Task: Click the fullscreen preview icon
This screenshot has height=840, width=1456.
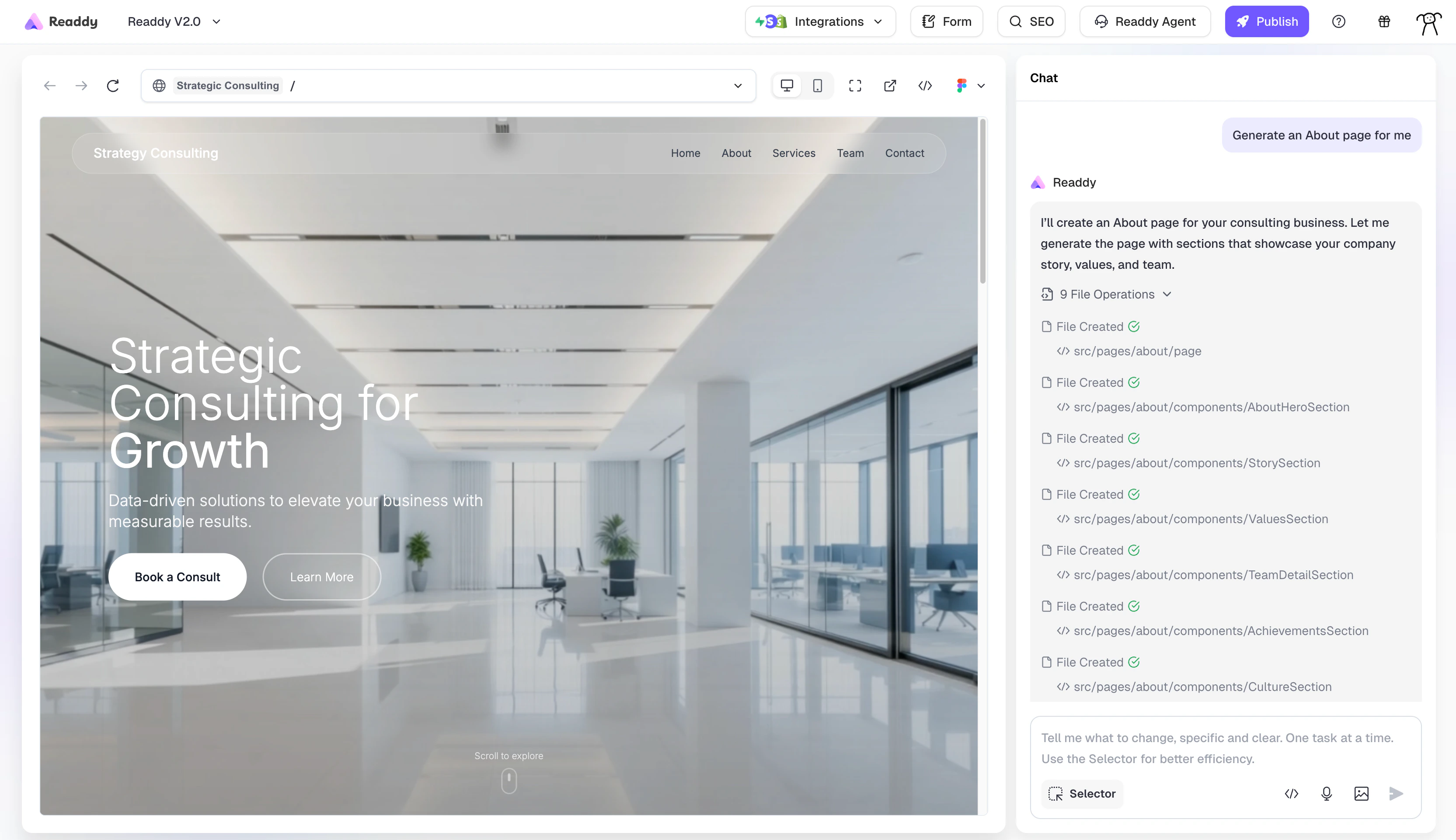Action: [x=855, y=85]
